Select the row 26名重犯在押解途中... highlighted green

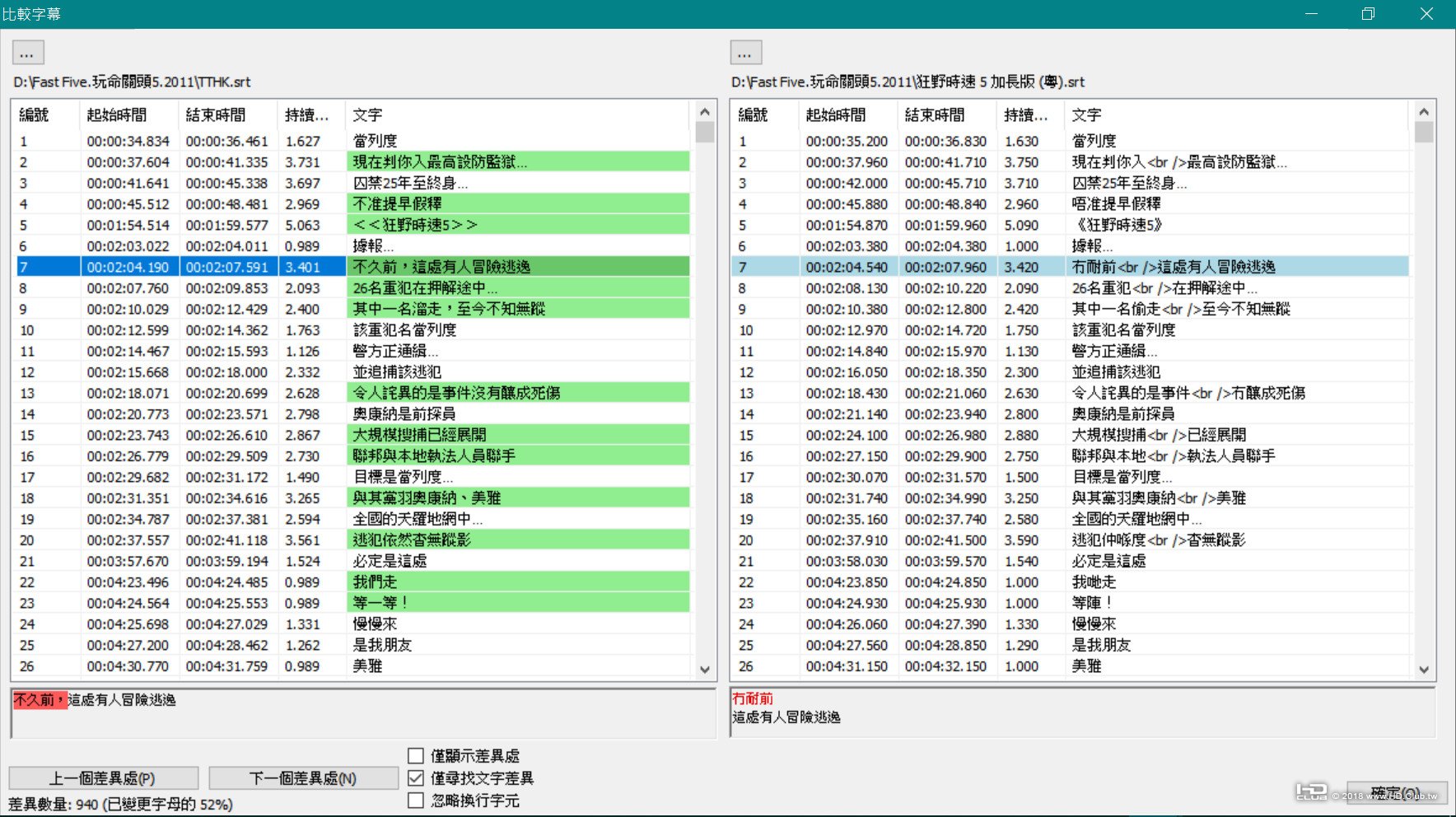click(352, 288)
